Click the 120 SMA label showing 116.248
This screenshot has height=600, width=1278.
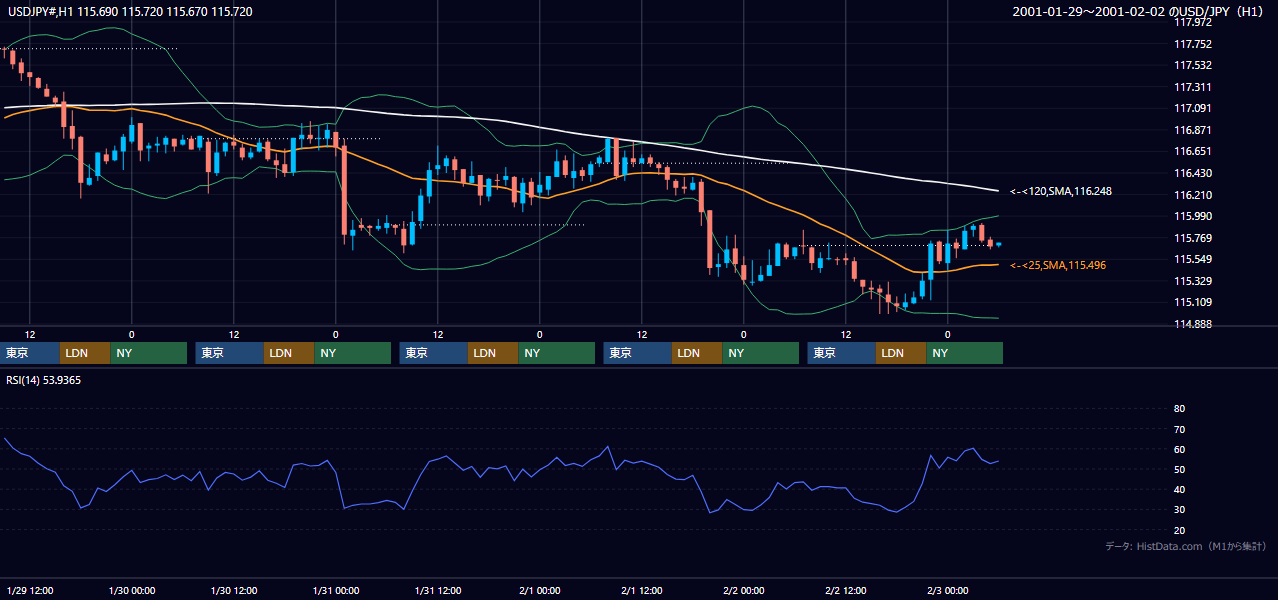1061,191
